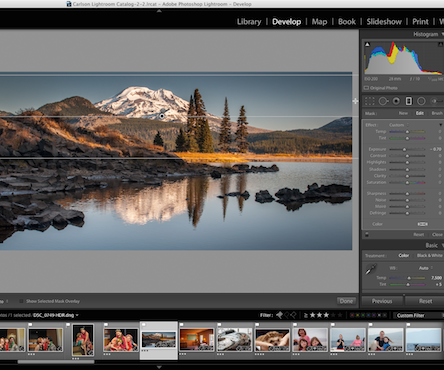Image resolution: width=444 pixels, height=370 pixels.
Task: Open the WB Auto preset dropdown
Action: 426,268
